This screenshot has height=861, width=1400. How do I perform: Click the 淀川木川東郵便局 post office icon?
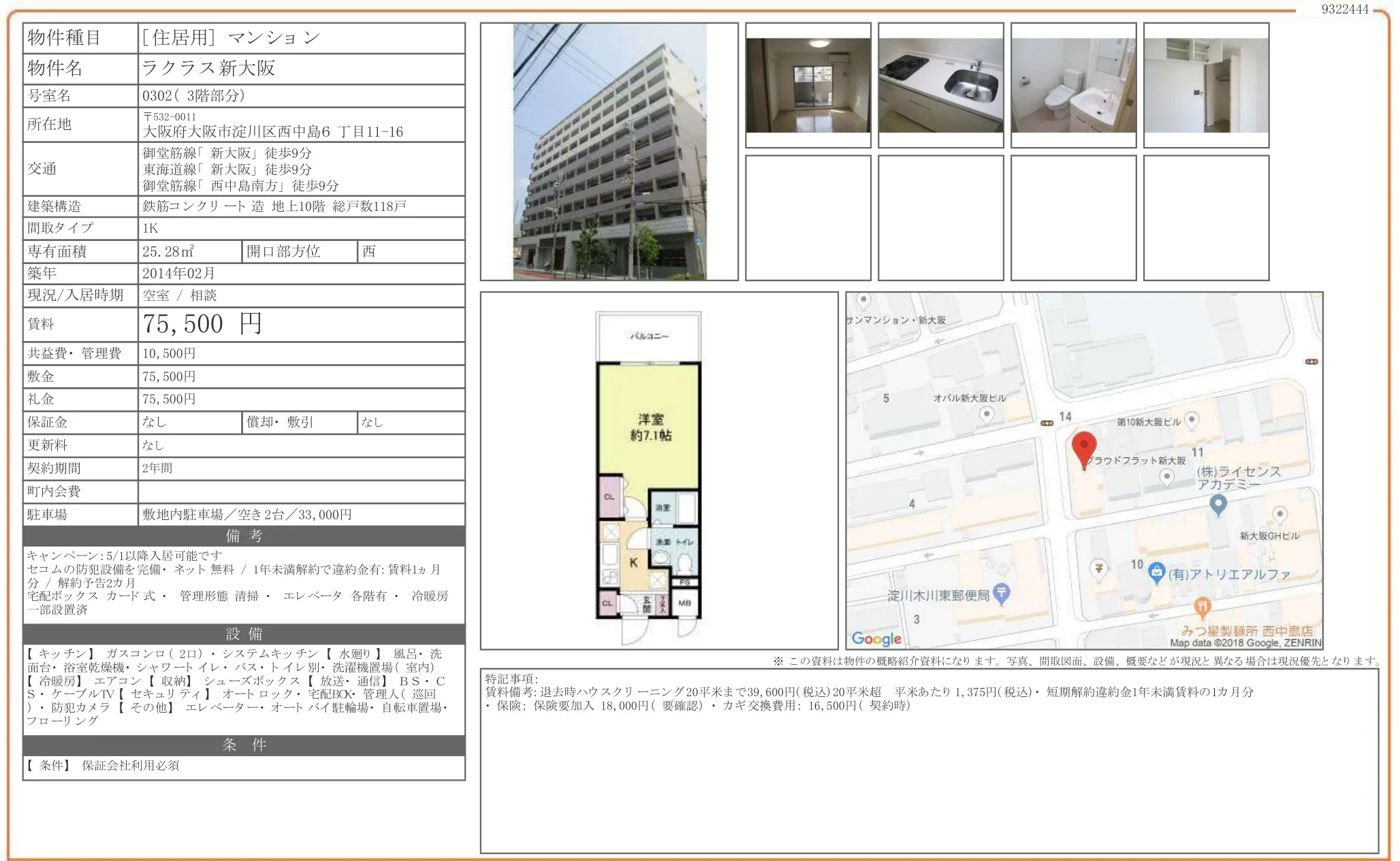(x=1001, y=594)
